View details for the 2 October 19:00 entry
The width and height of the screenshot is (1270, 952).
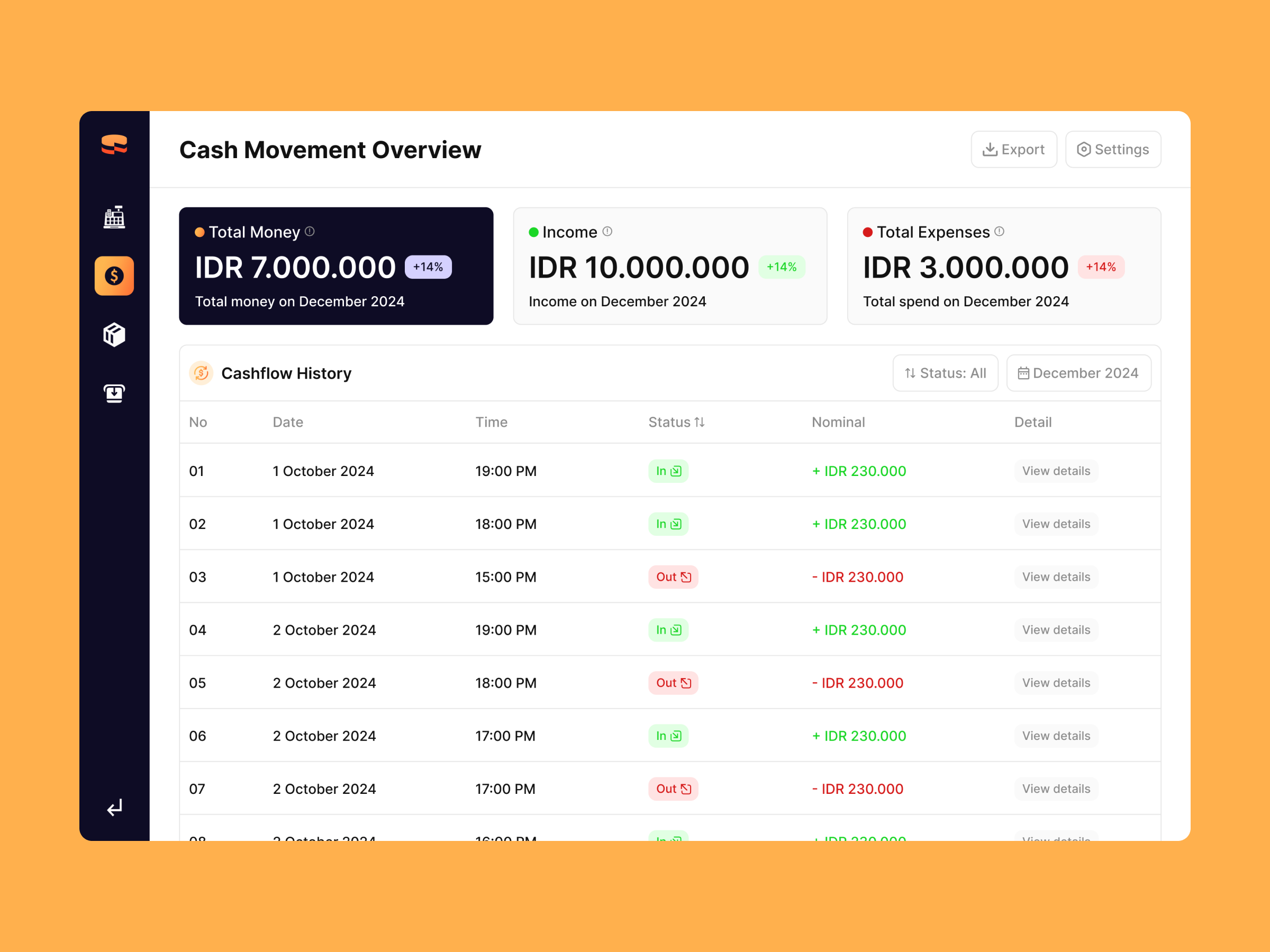point(1056,629)
